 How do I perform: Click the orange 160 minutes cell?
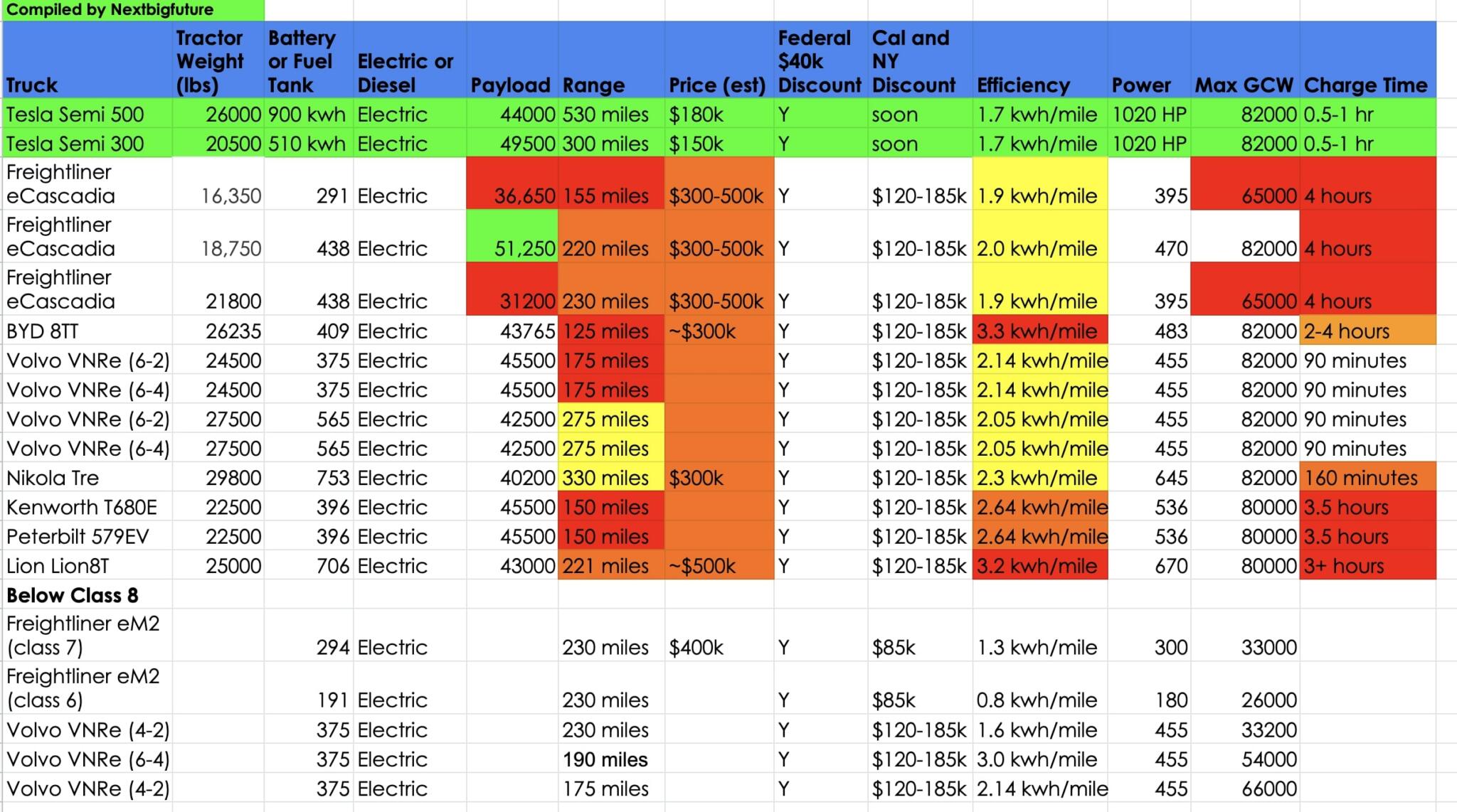click(1367, 478)
